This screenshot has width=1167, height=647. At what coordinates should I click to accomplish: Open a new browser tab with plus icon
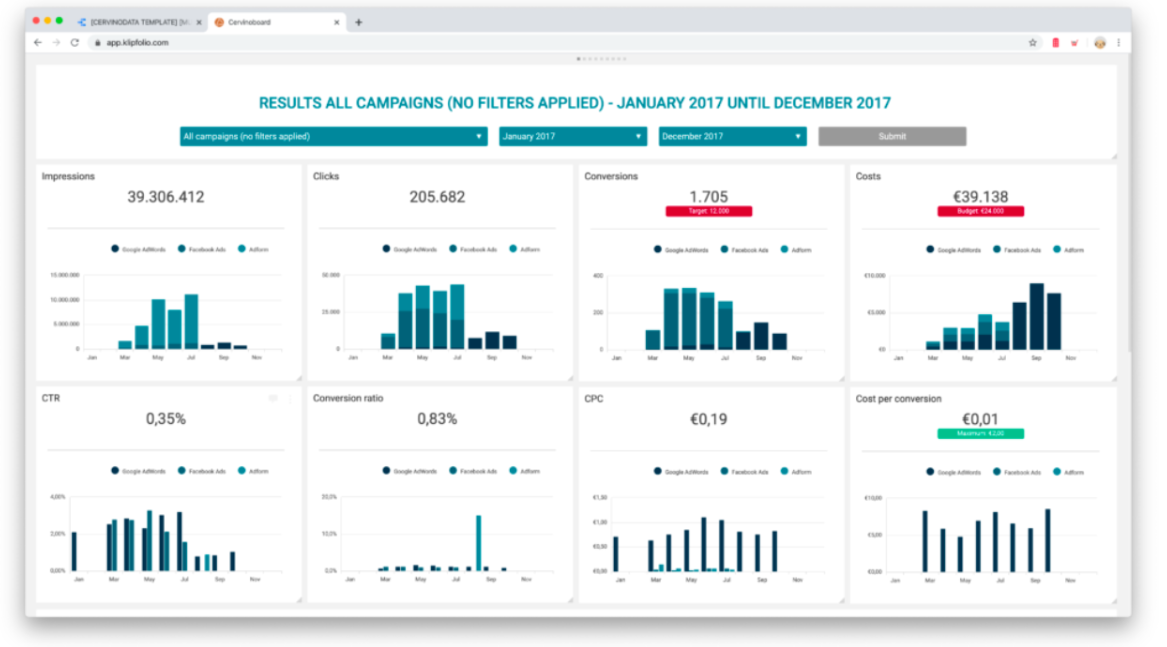359,22
